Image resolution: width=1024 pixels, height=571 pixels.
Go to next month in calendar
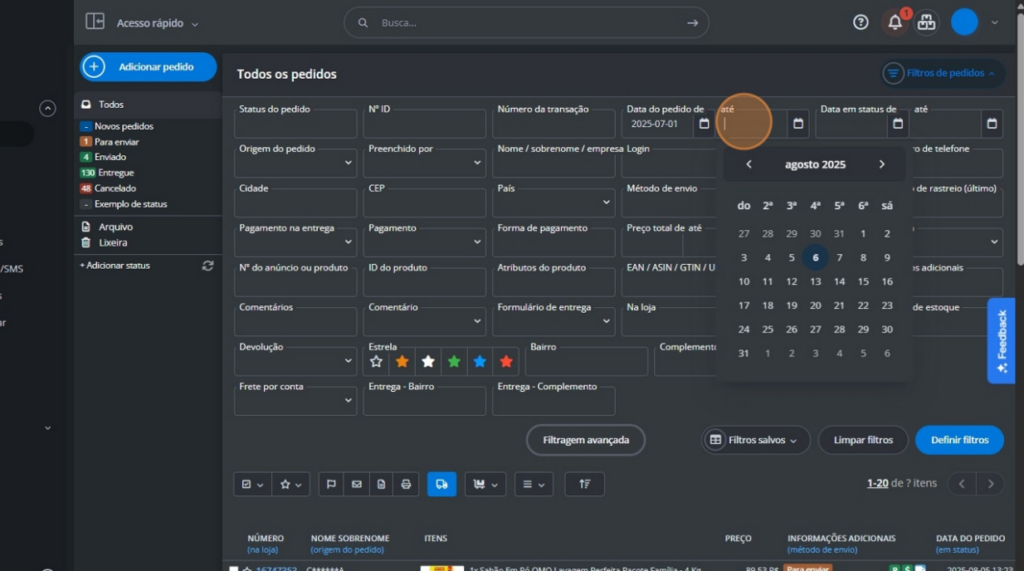point(881,165)
